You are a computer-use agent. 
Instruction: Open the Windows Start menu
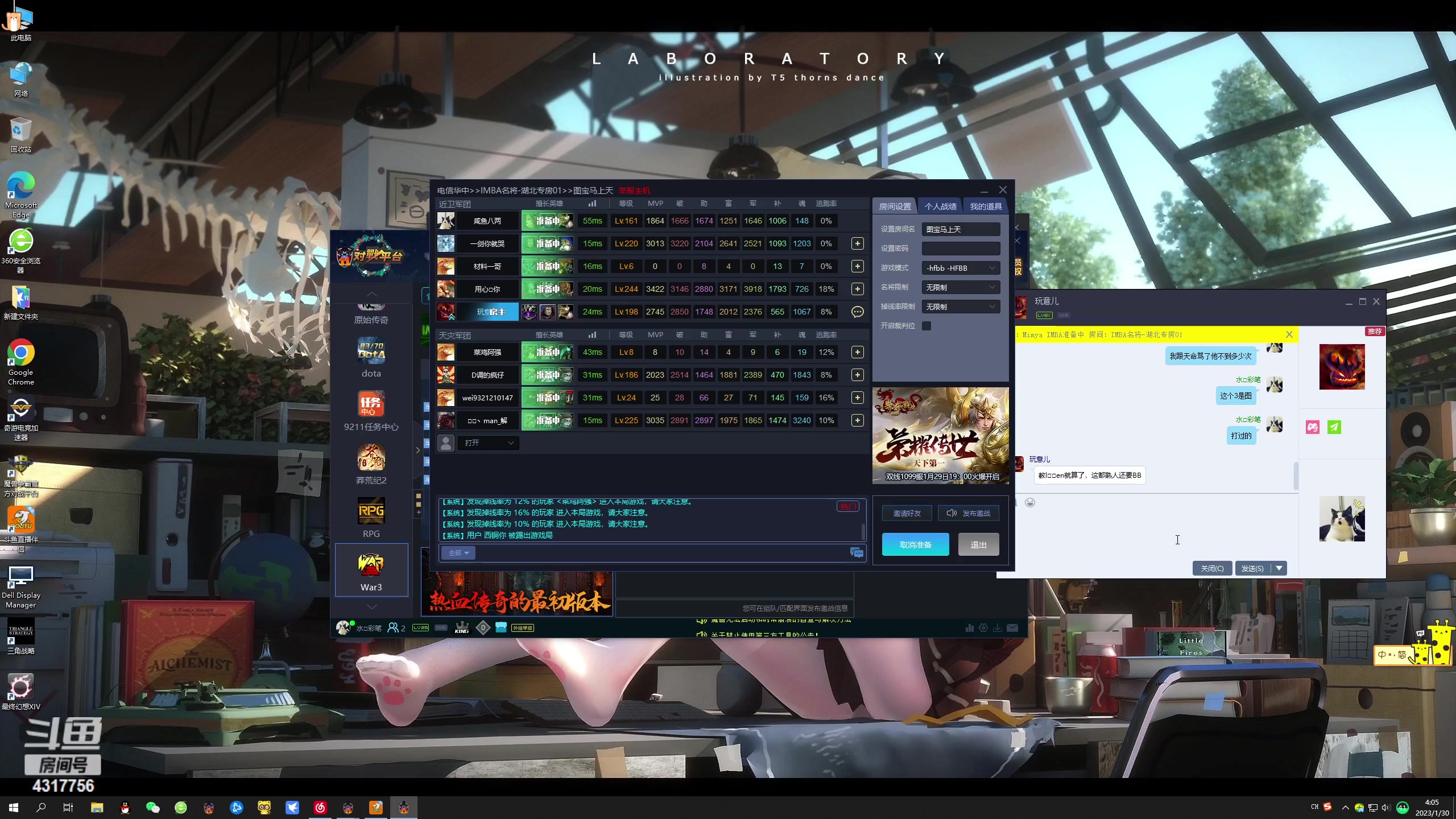click(x=14, y=807)
